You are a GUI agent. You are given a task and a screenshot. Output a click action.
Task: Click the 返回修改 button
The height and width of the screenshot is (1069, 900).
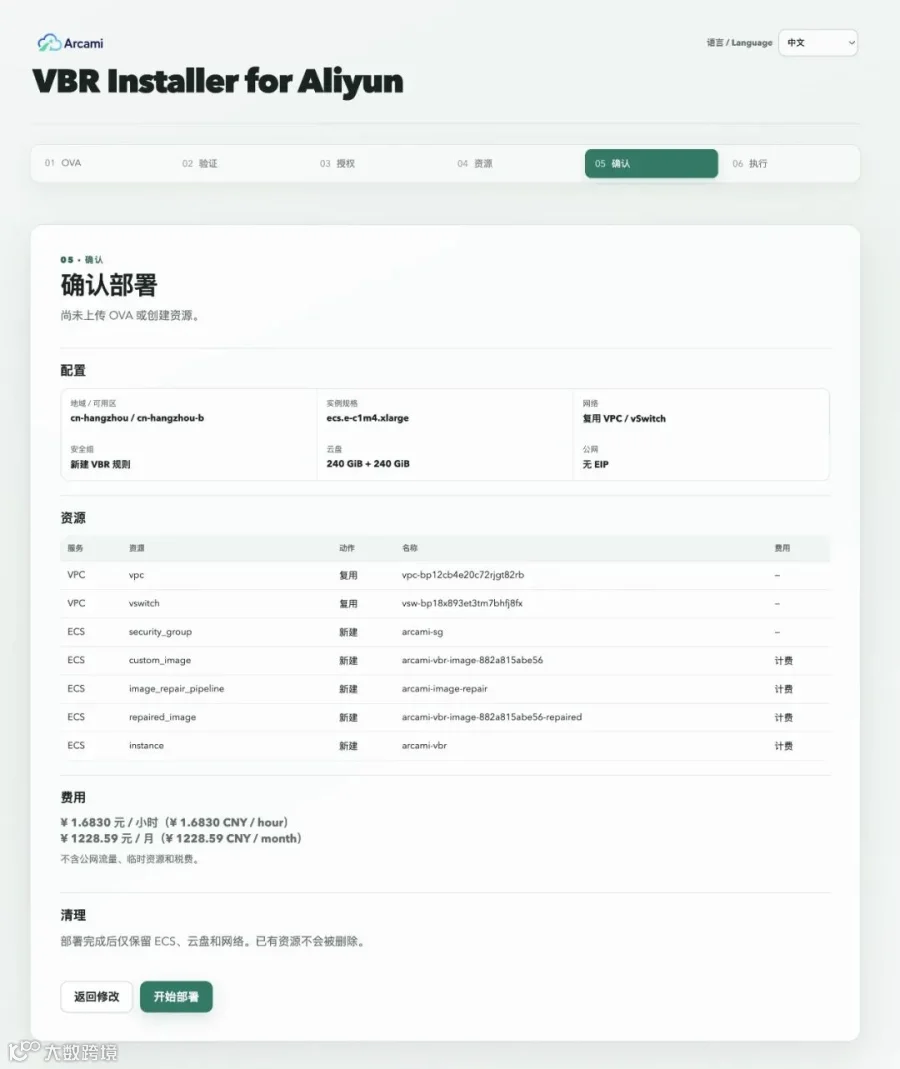[96, 997]
